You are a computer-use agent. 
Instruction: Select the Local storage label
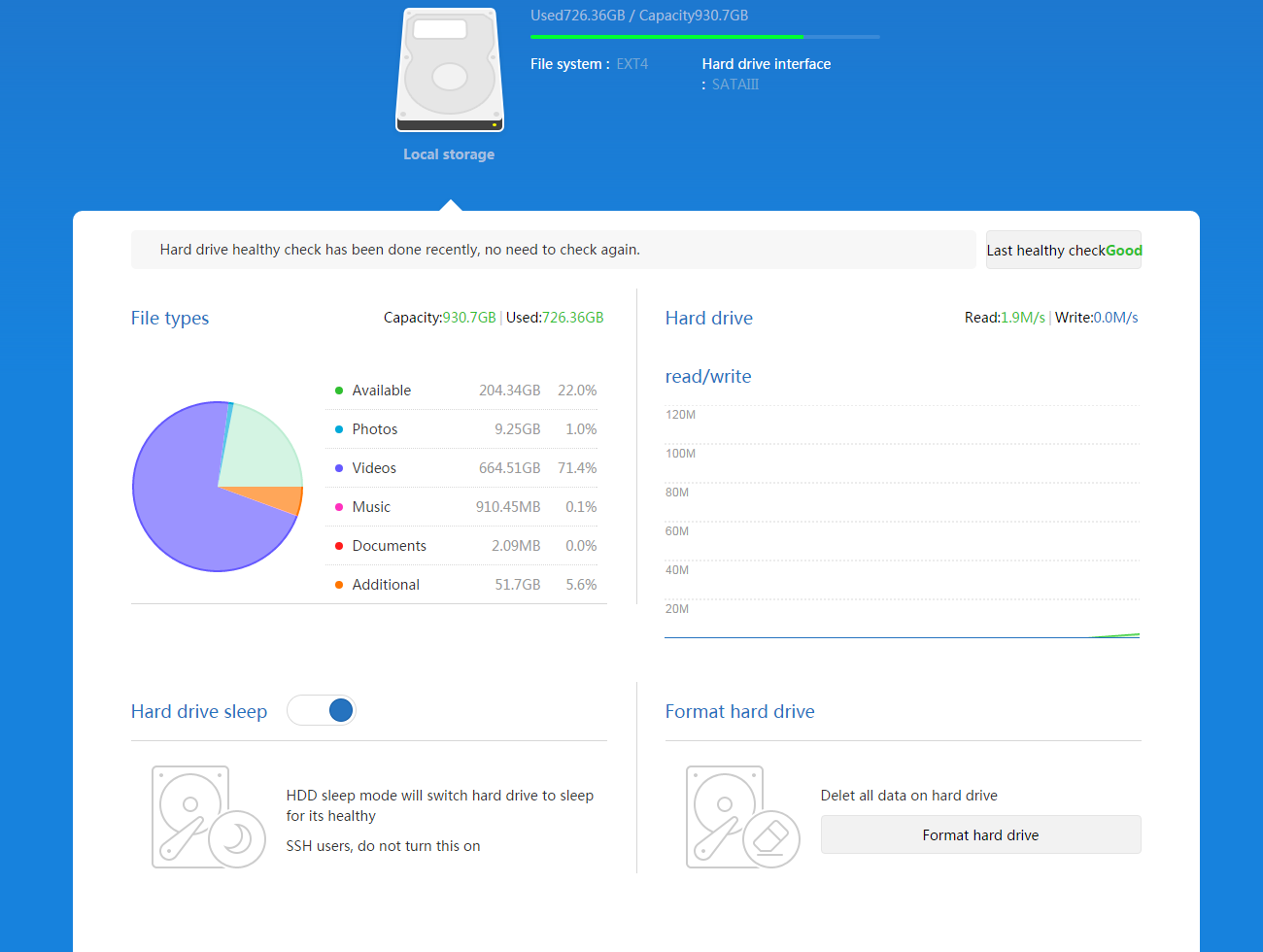(x=449, y=154)
